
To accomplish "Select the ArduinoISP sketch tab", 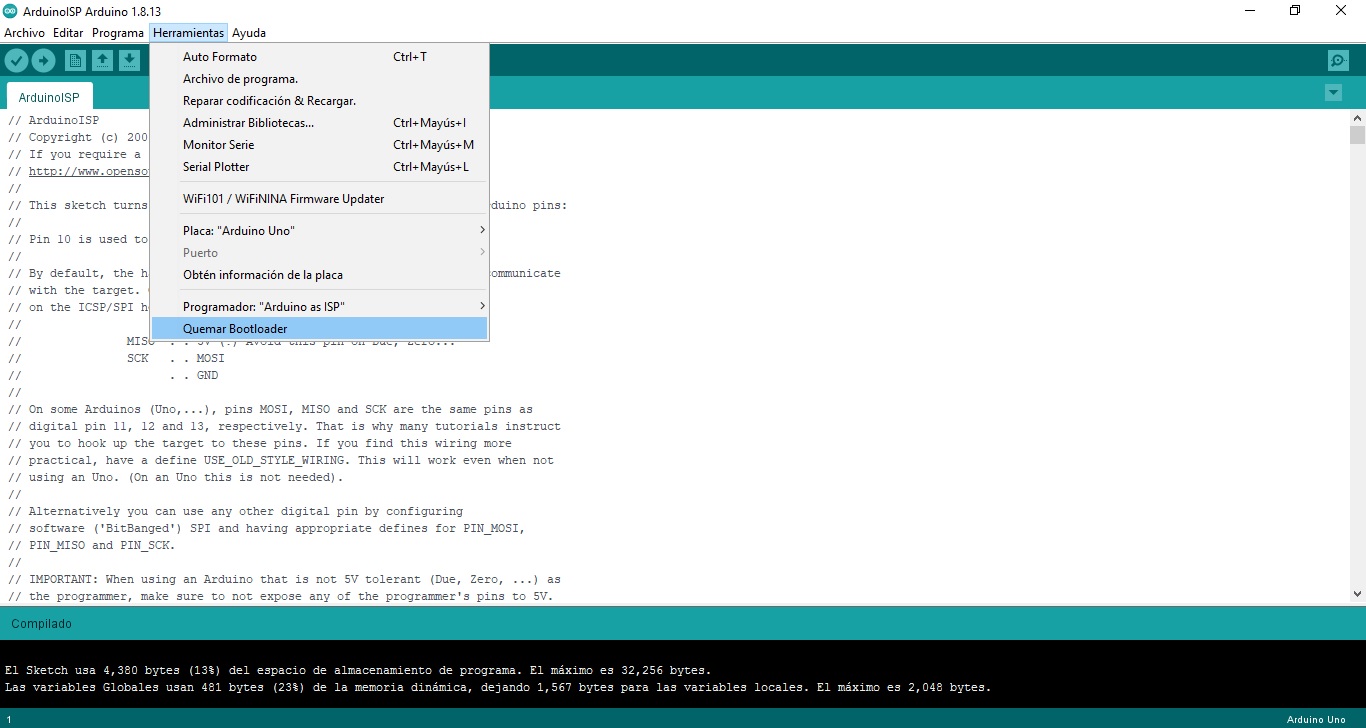I will point(49,97).
